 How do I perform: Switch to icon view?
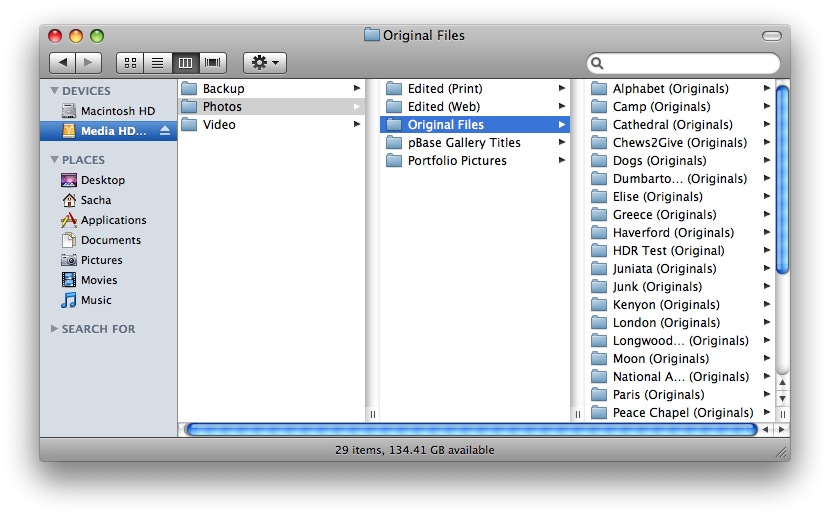130,63
